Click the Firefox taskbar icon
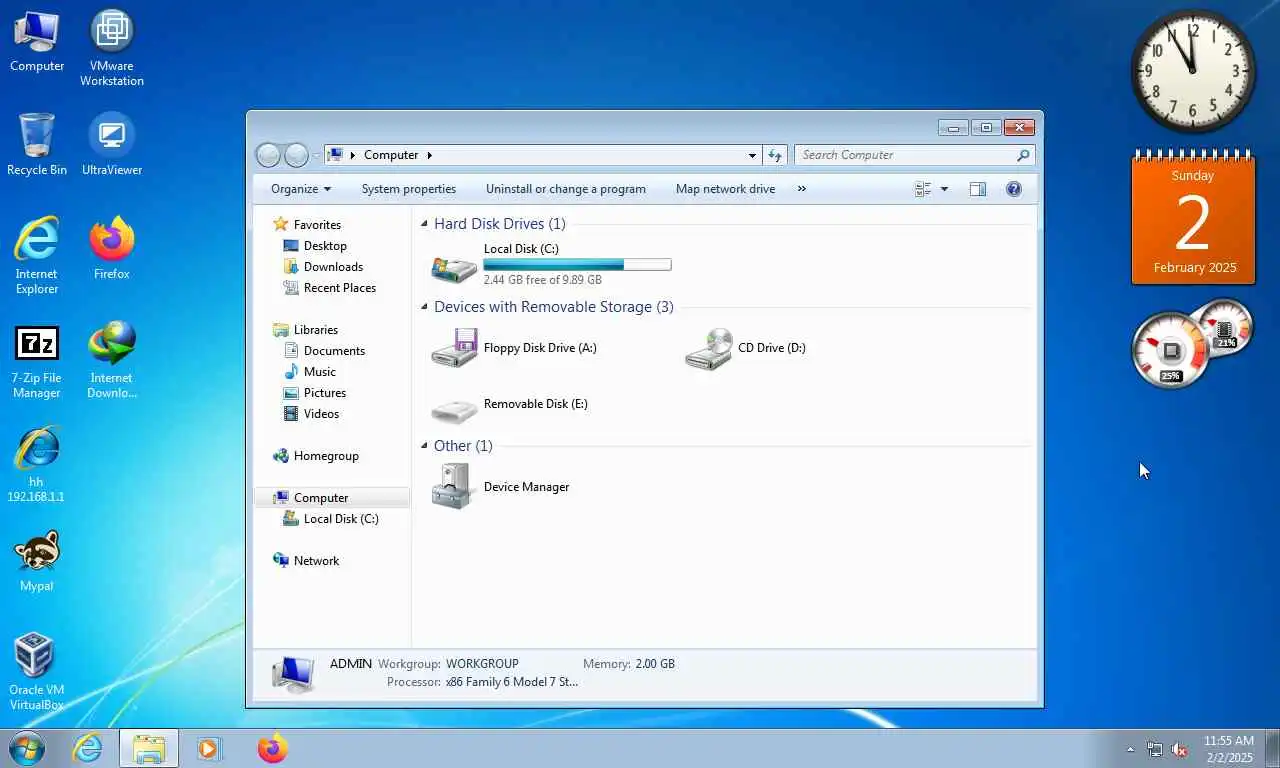The image size is (1280, 768). [x=272, y=748]
